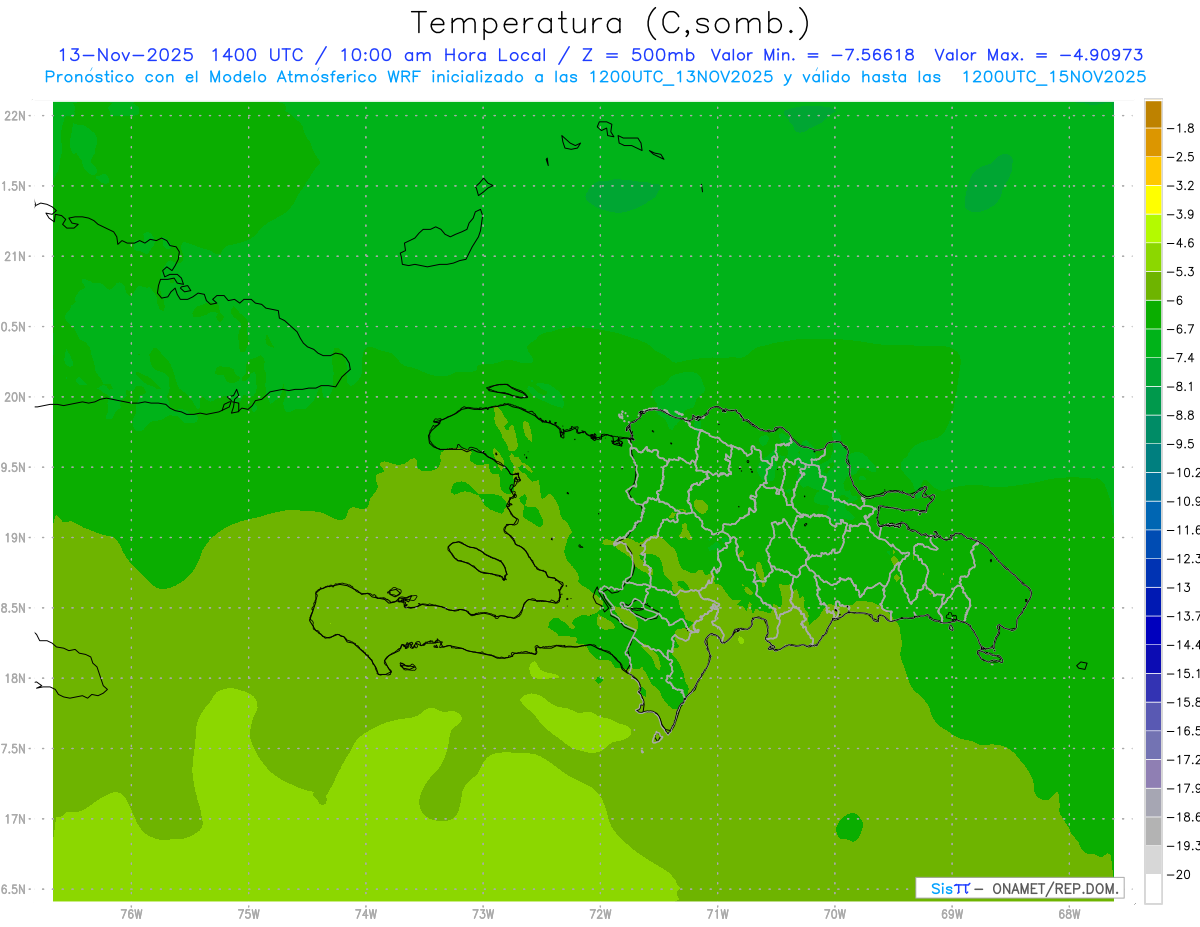The width and height of the screenshot is (1200, 927).
Task: Click the white swatch below -20
Action: click(1153, 889)
